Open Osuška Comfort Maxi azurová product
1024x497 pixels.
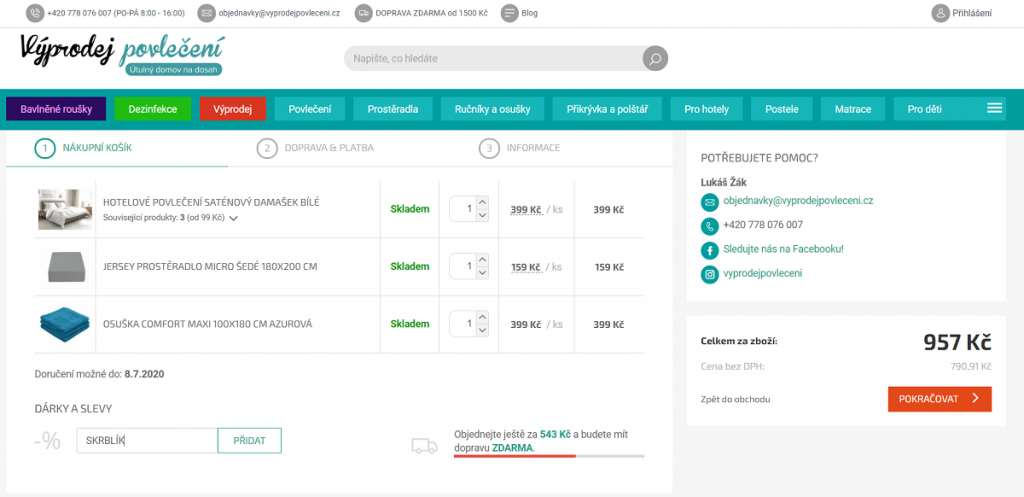[x=208, y=325]
